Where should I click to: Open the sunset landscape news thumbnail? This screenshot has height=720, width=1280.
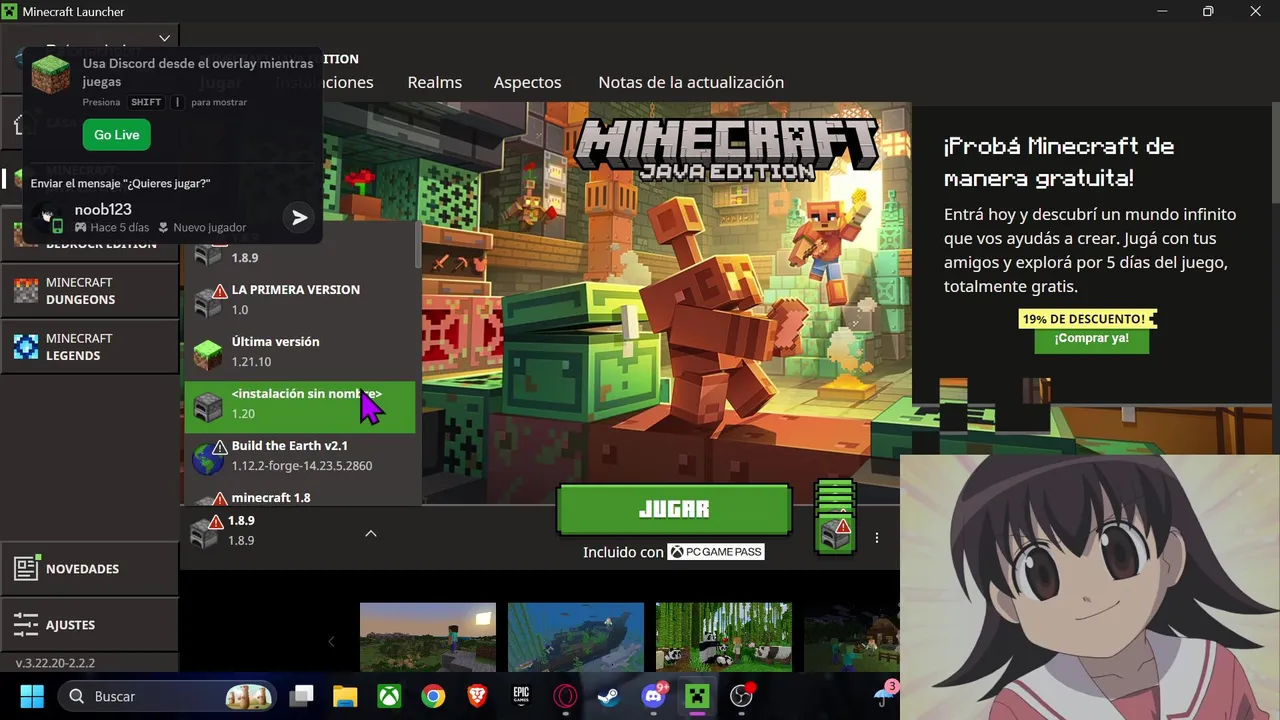tap(428, 637)
